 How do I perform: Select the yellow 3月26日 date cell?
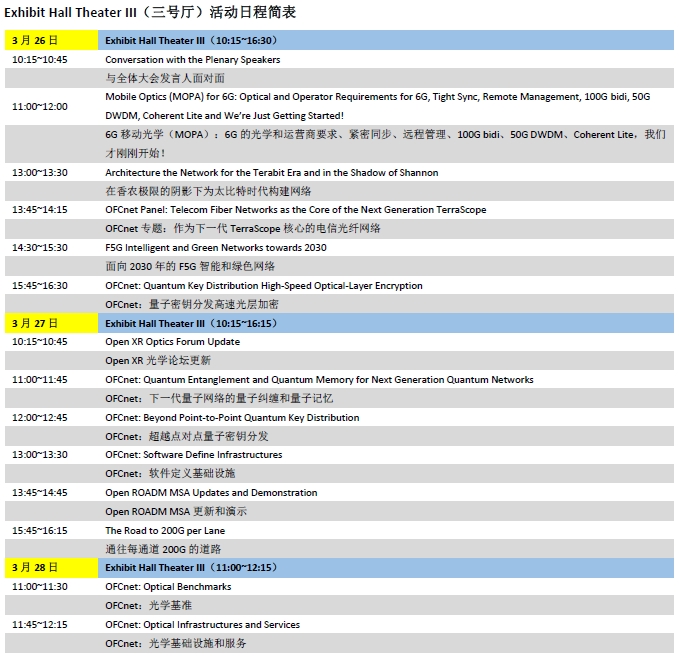click(52, 41)
